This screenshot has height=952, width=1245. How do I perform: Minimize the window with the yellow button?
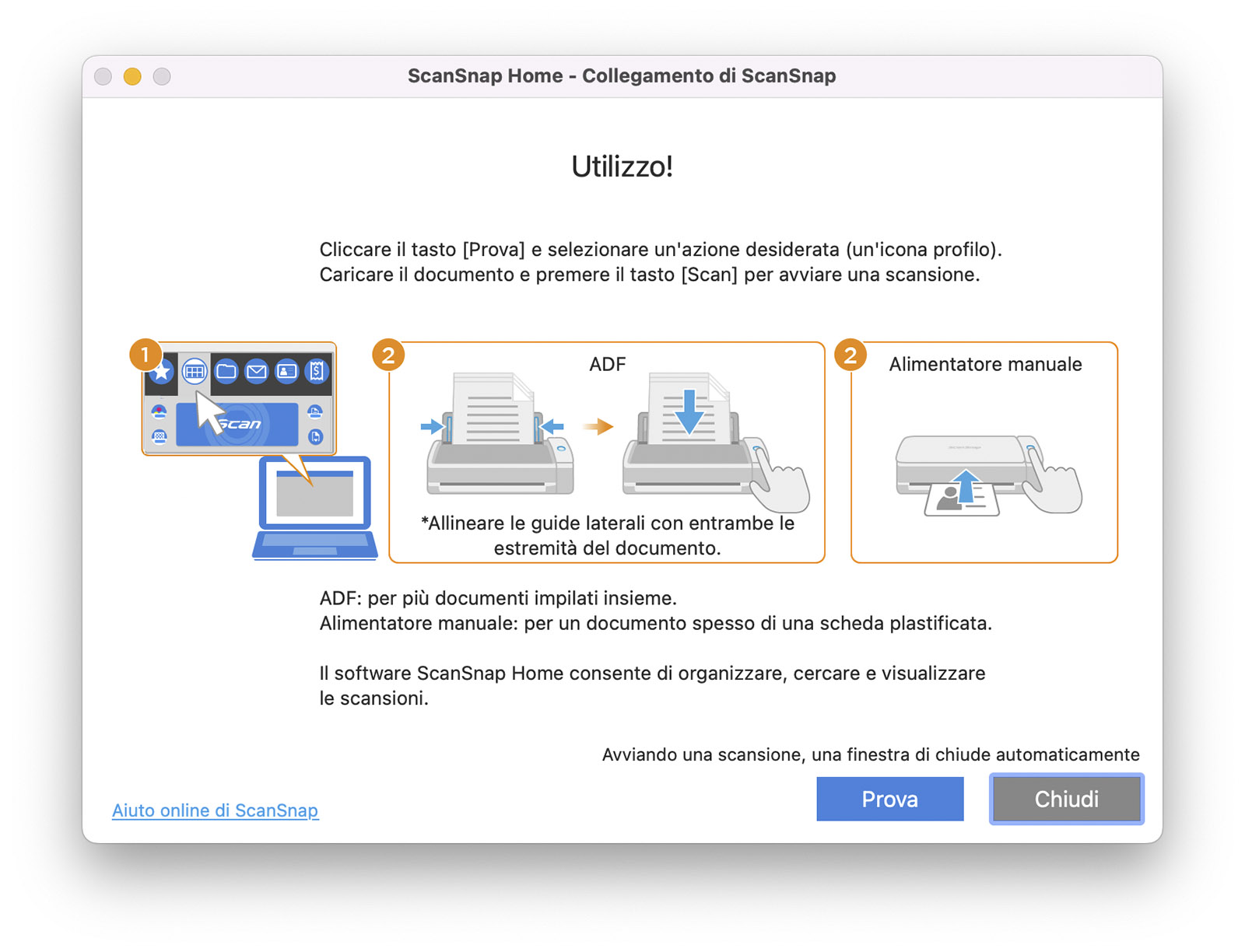pyautogui.click(x=132, y=76)
